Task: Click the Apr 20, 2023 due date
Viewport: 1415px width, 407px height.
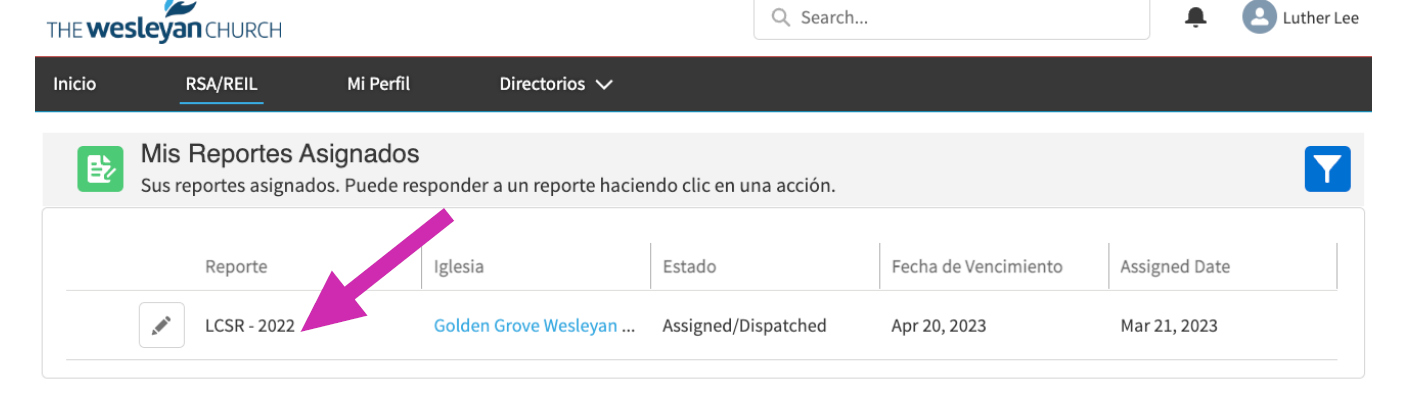Action: tap(937, 326)
